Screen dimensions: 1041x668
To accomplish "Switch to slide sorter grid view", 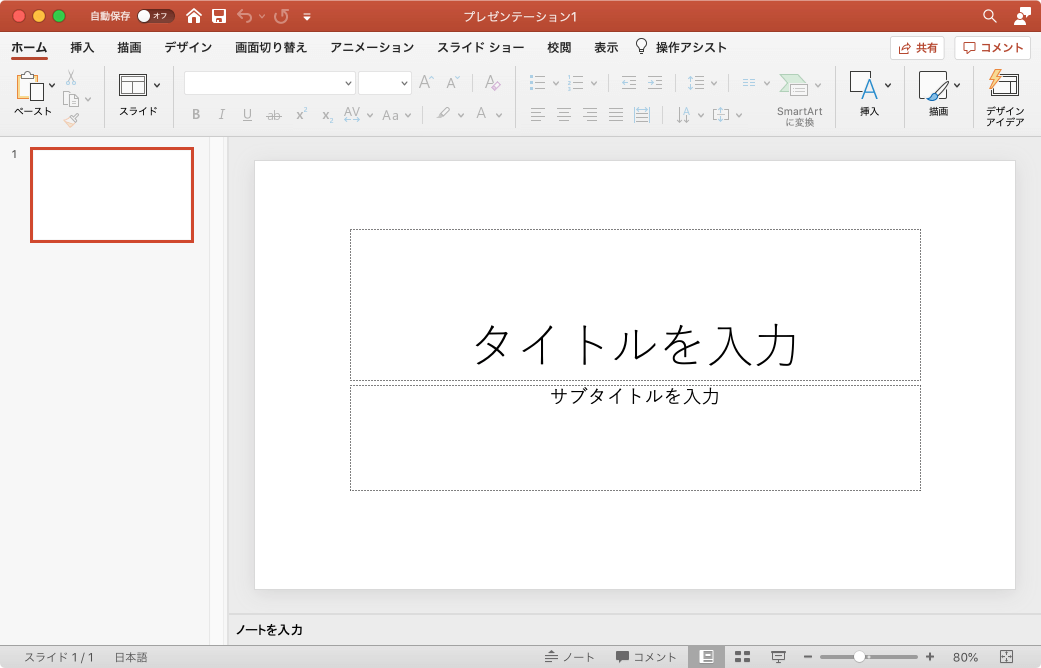I will 742,657.
